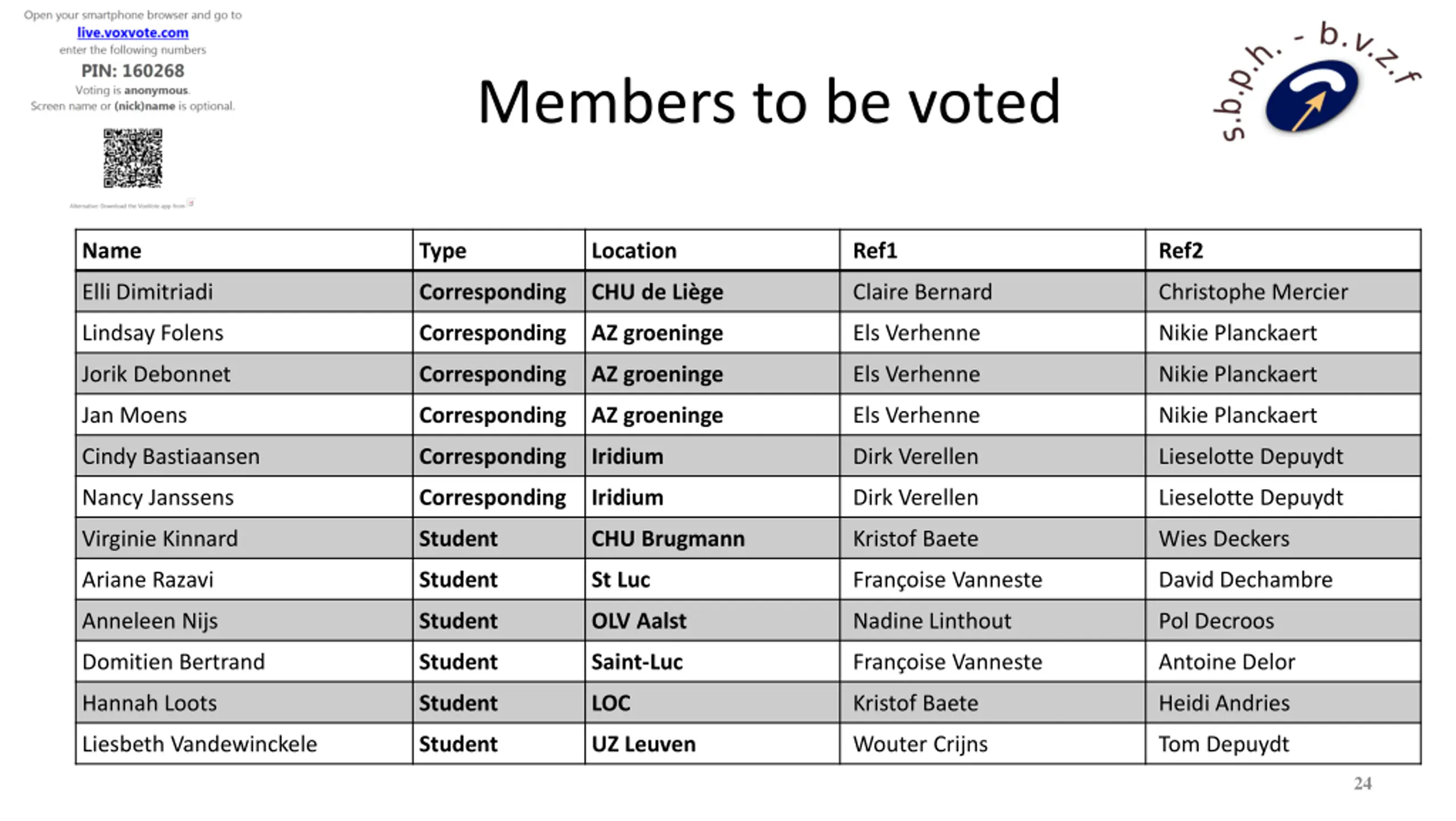Select the 'Members to be voted' title

[x=769, y=102]
